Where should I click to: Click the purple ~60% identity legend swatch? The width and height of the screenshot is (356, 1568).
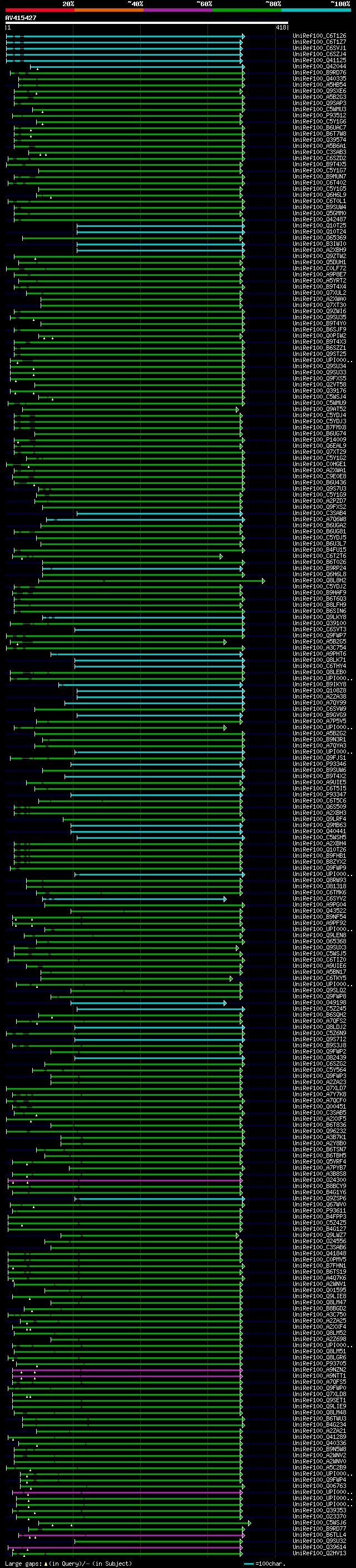click(x=177, y=10)
